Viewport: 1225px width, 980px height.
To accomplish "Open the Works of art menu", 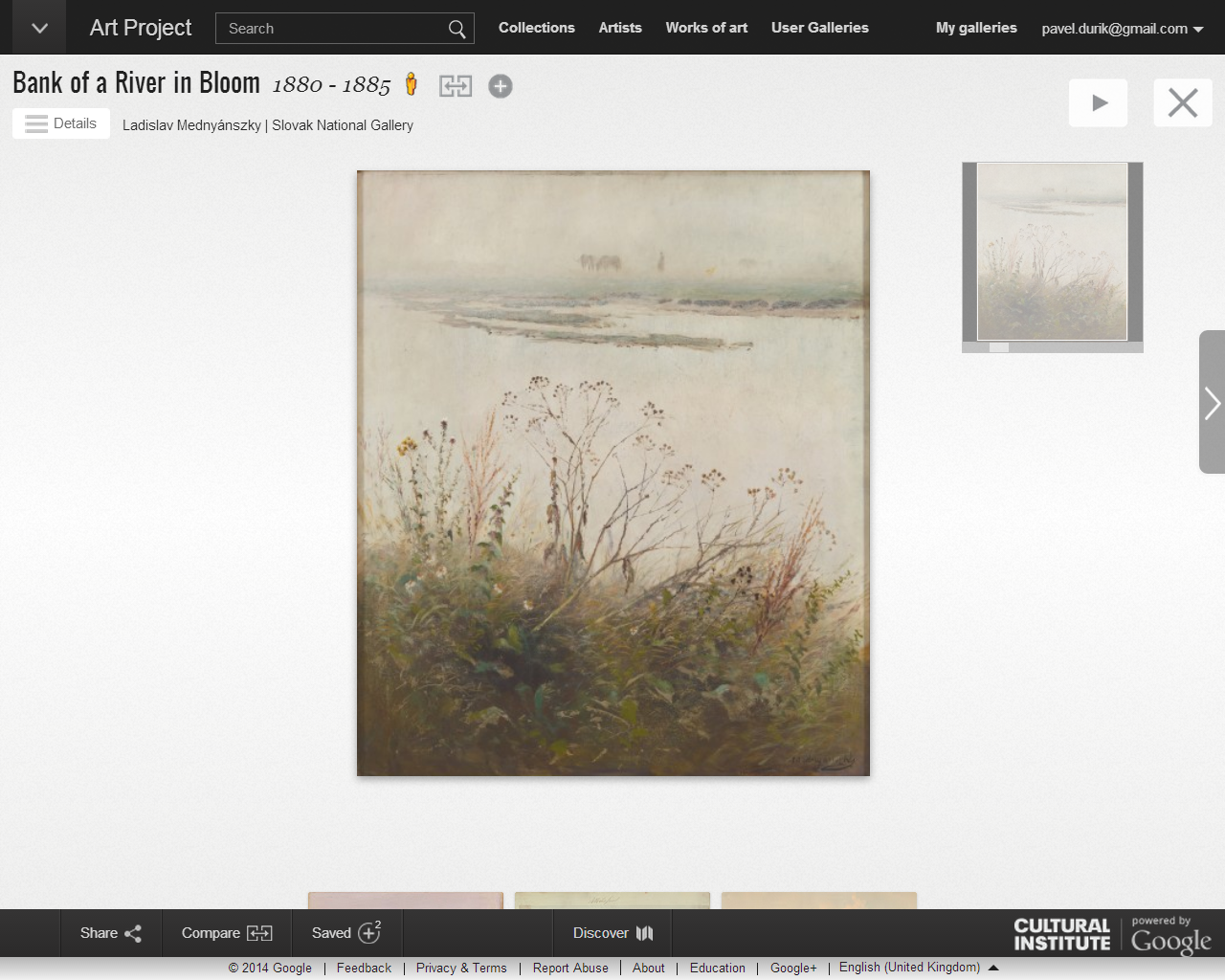I will point(706,28).
